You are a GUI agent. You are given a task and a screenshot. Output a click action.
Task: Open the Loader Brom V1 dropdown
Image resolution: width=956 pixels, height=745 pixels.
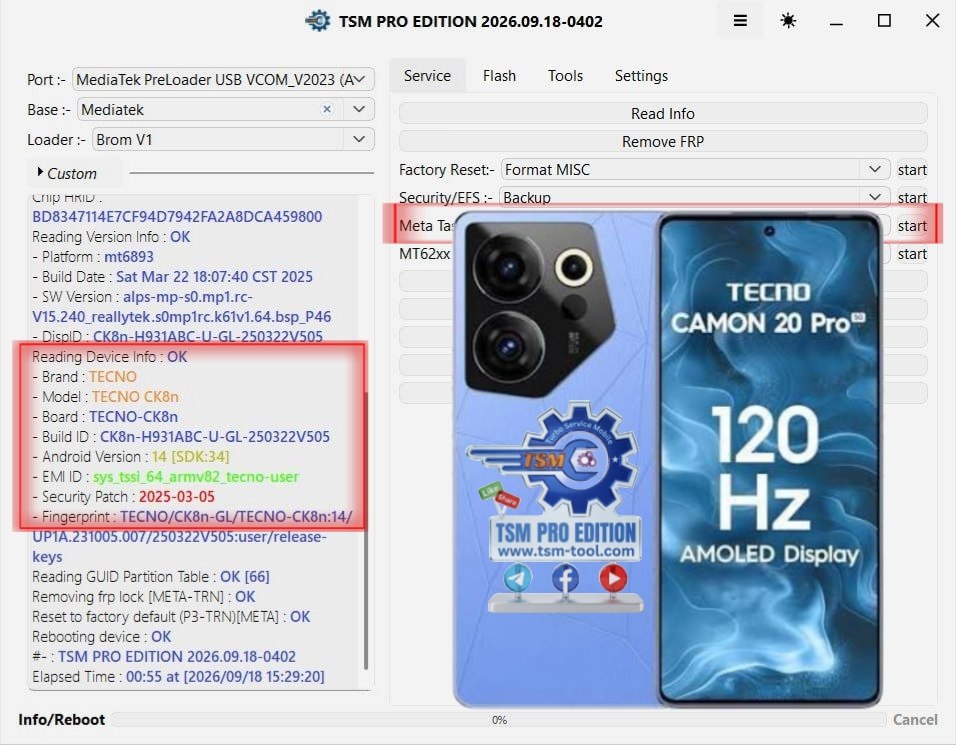tap(233, 139)
